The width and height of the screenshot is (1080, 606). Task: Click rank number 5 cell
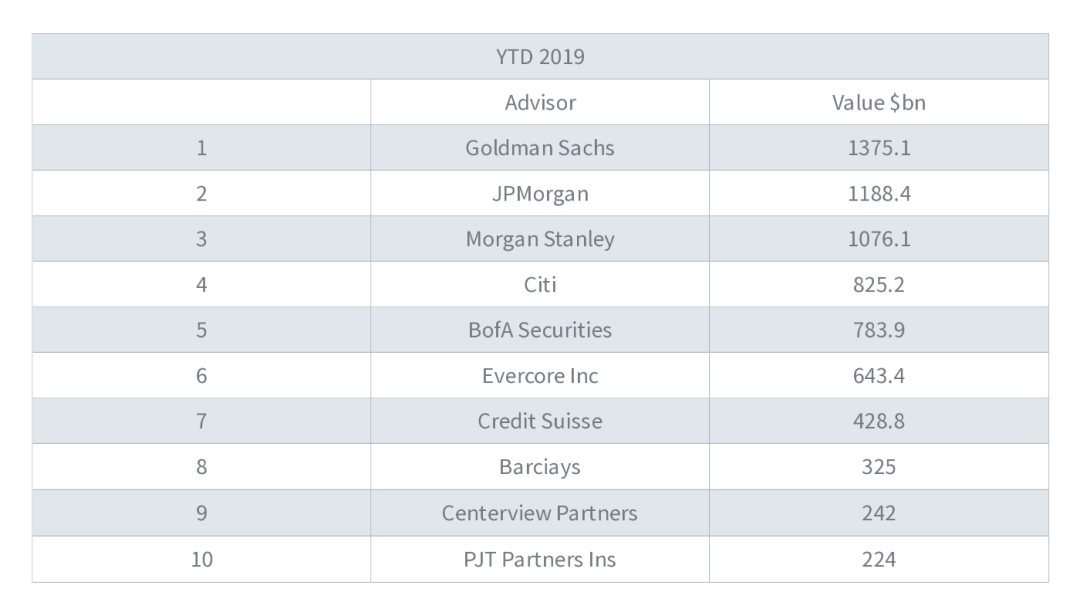tap(201, 330)
